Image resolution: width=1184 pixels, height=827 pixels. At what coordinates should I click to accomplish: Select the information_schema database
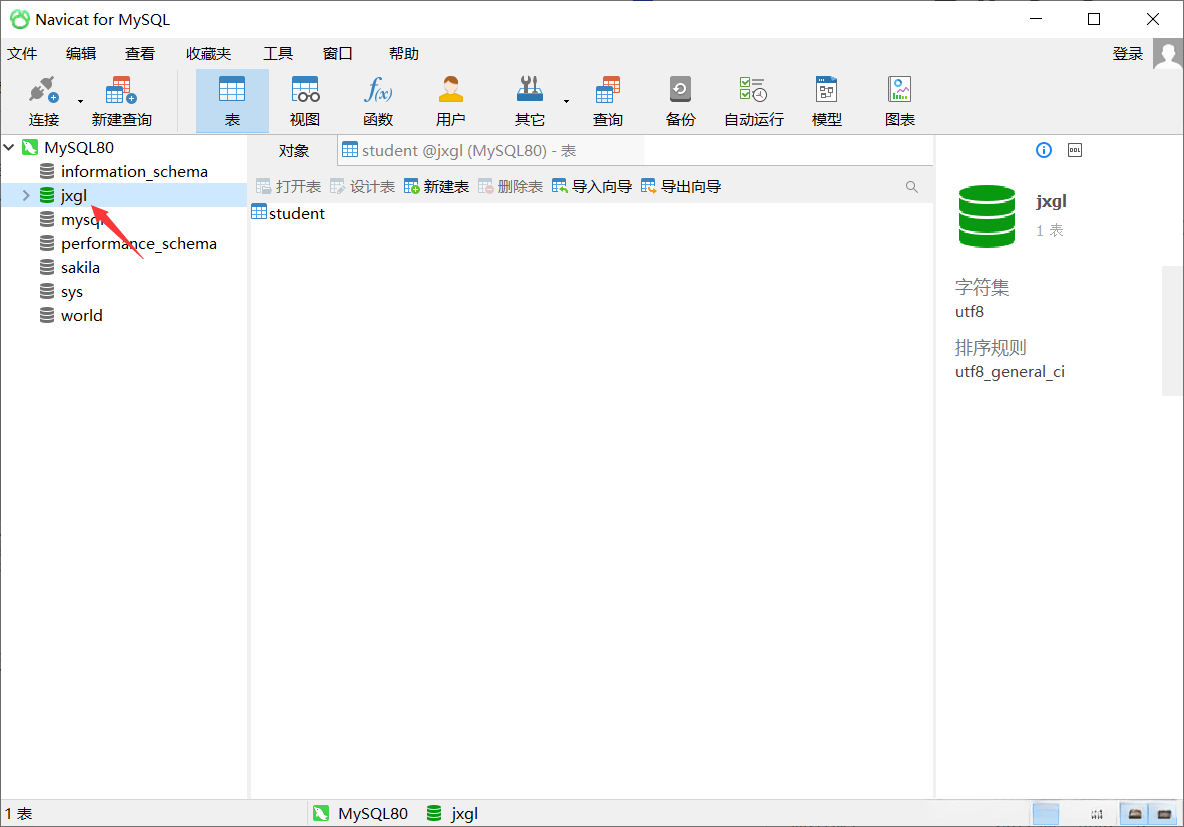point(134,171)
